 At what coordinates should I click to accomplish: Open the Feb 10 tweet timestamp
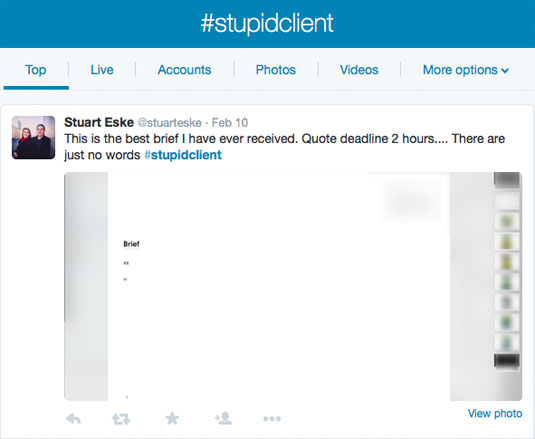[x=230, y=122]
